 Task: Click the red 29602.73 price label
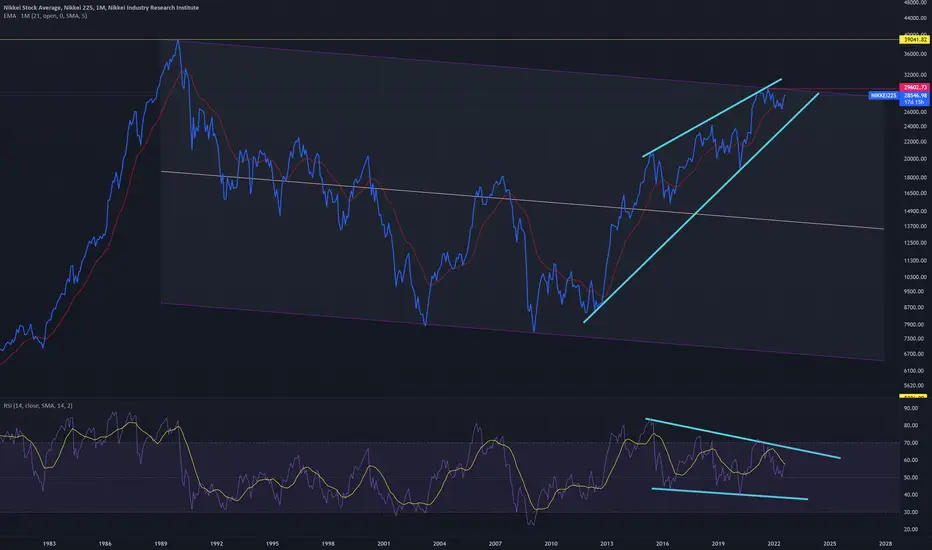[914, 87]
